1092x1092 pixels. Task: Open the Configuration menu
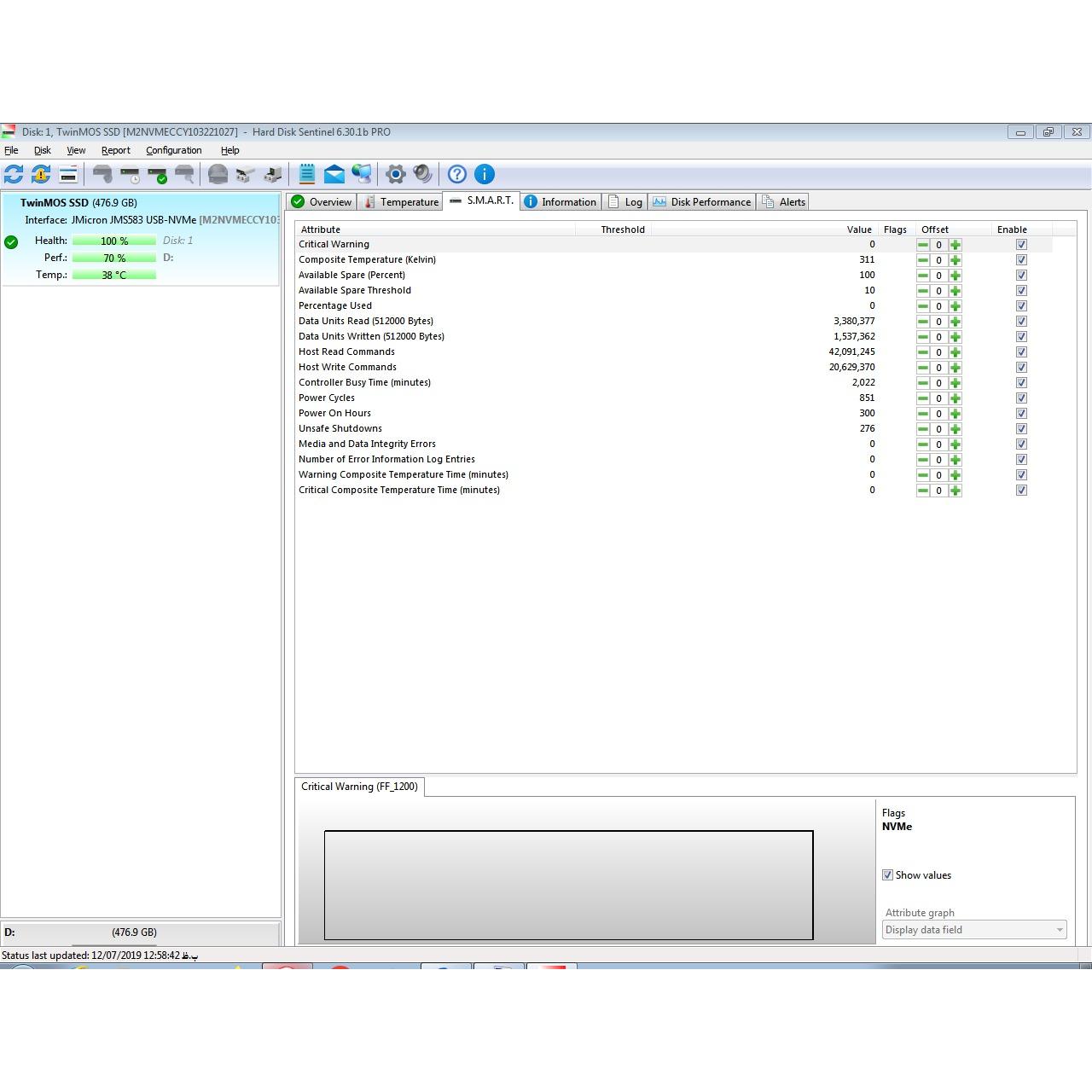point(173,150)
